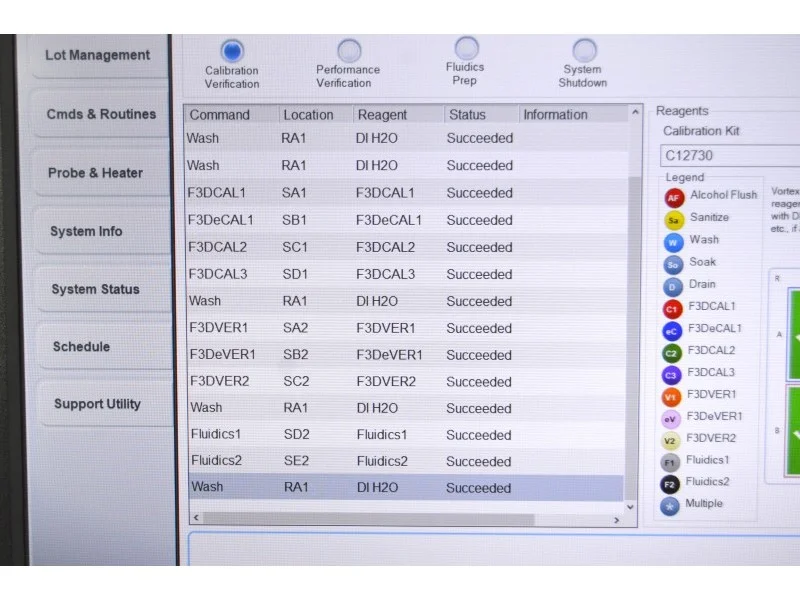Select the F3DVER1 command row

(407, 328)
